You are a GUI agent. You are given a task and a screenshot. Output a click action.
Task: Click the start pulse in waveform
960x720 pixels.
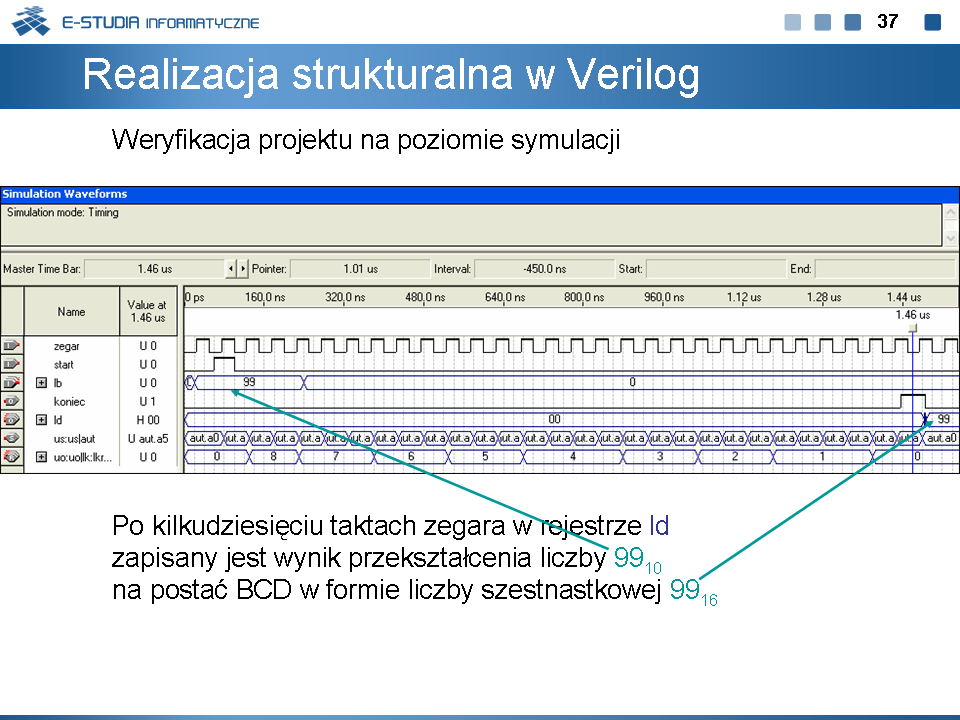(x=224, y=364)
